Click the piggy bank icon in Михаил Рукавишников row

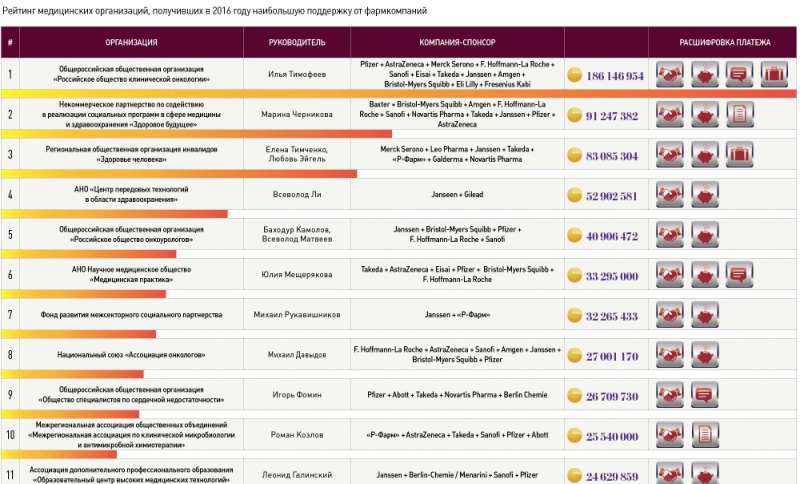tap(705, 315)
